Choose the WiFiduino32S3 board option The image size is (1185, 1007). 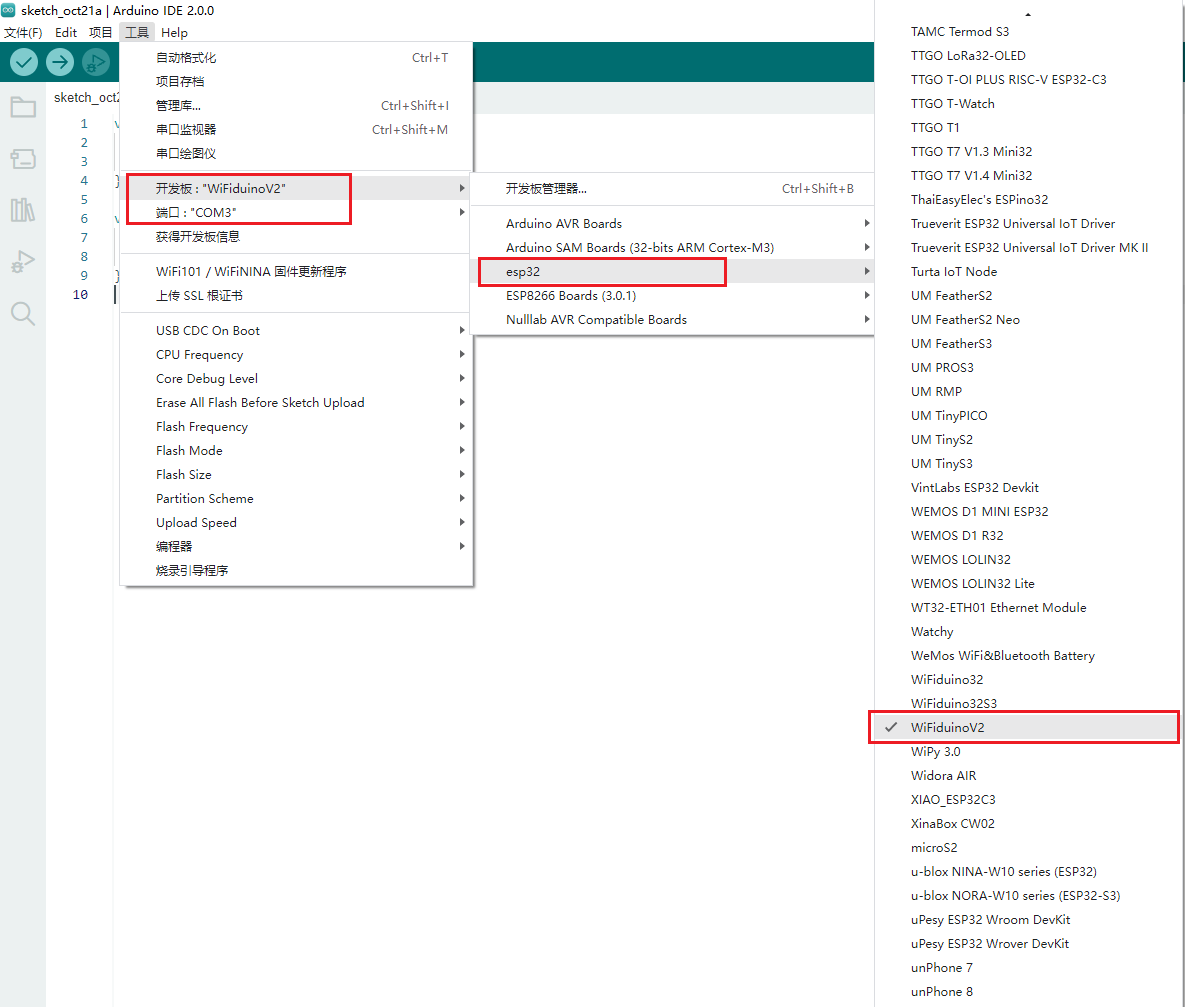click(953, 703)
